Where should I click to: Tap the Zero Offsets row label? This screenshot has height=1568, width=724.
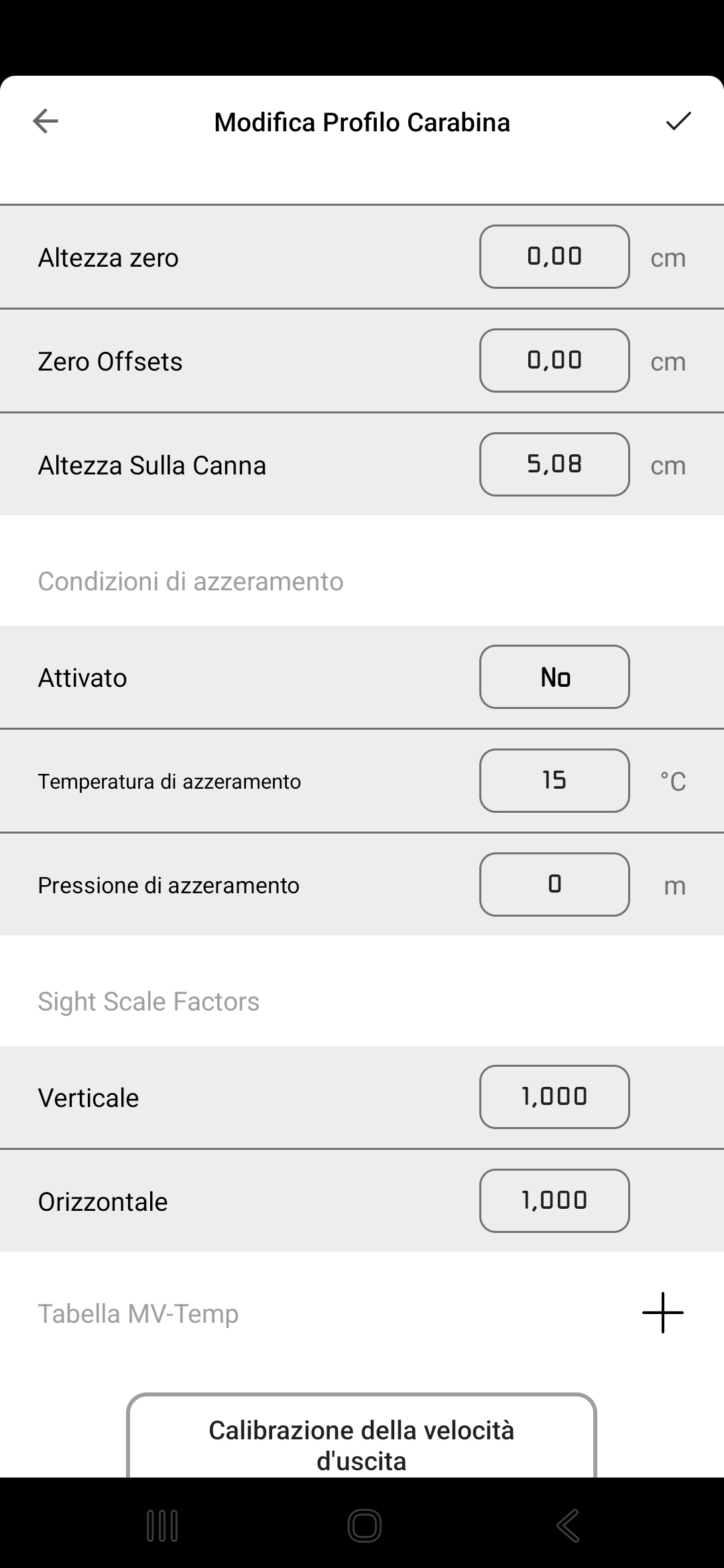click(110, 362)
